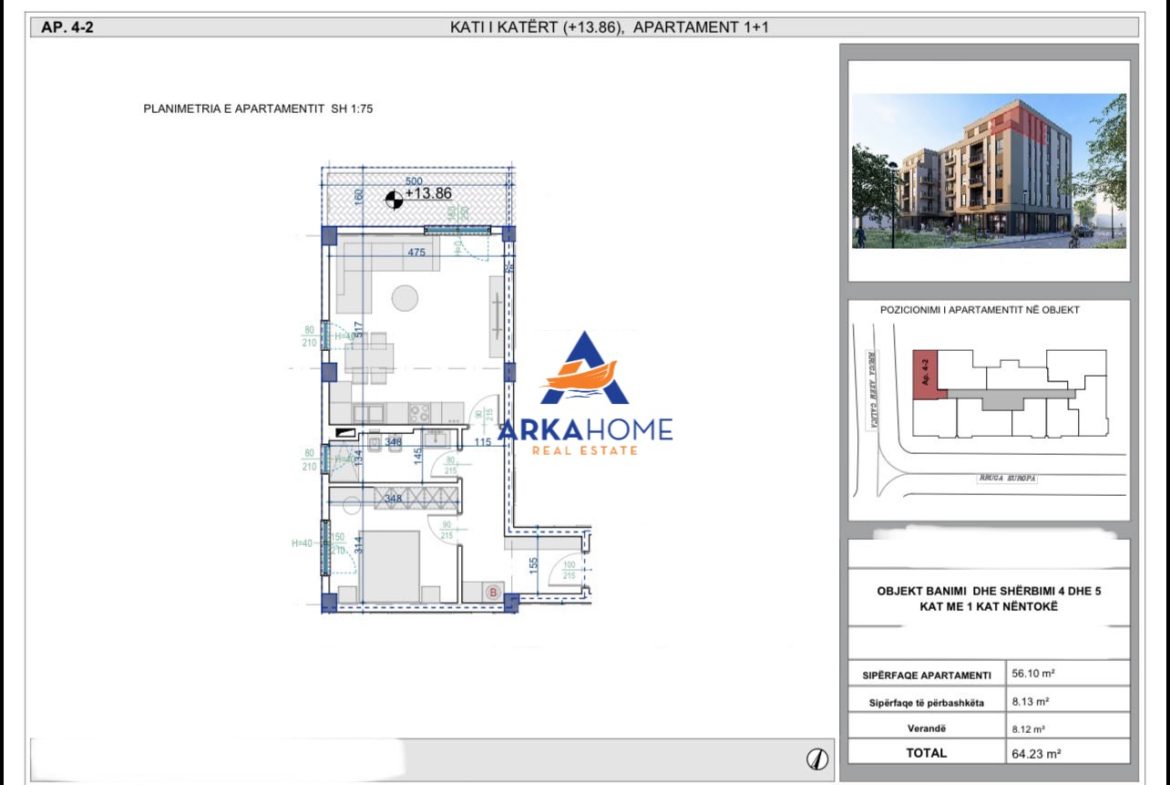This screenshot has height=785, width=1170.
Task: Click the 56.10 m² apartment area value
Action: pyautogui.click(x=1033, y=673)
